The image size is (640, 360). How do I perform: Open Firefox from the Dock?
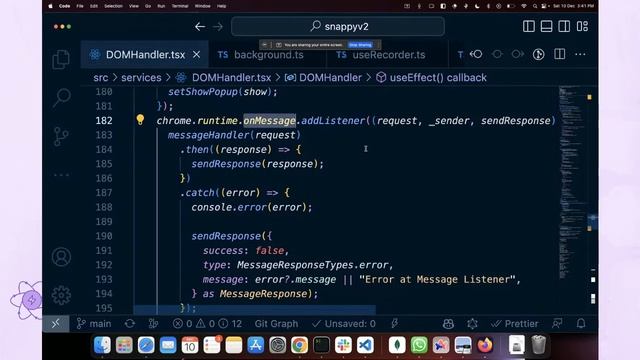point(485,345)
